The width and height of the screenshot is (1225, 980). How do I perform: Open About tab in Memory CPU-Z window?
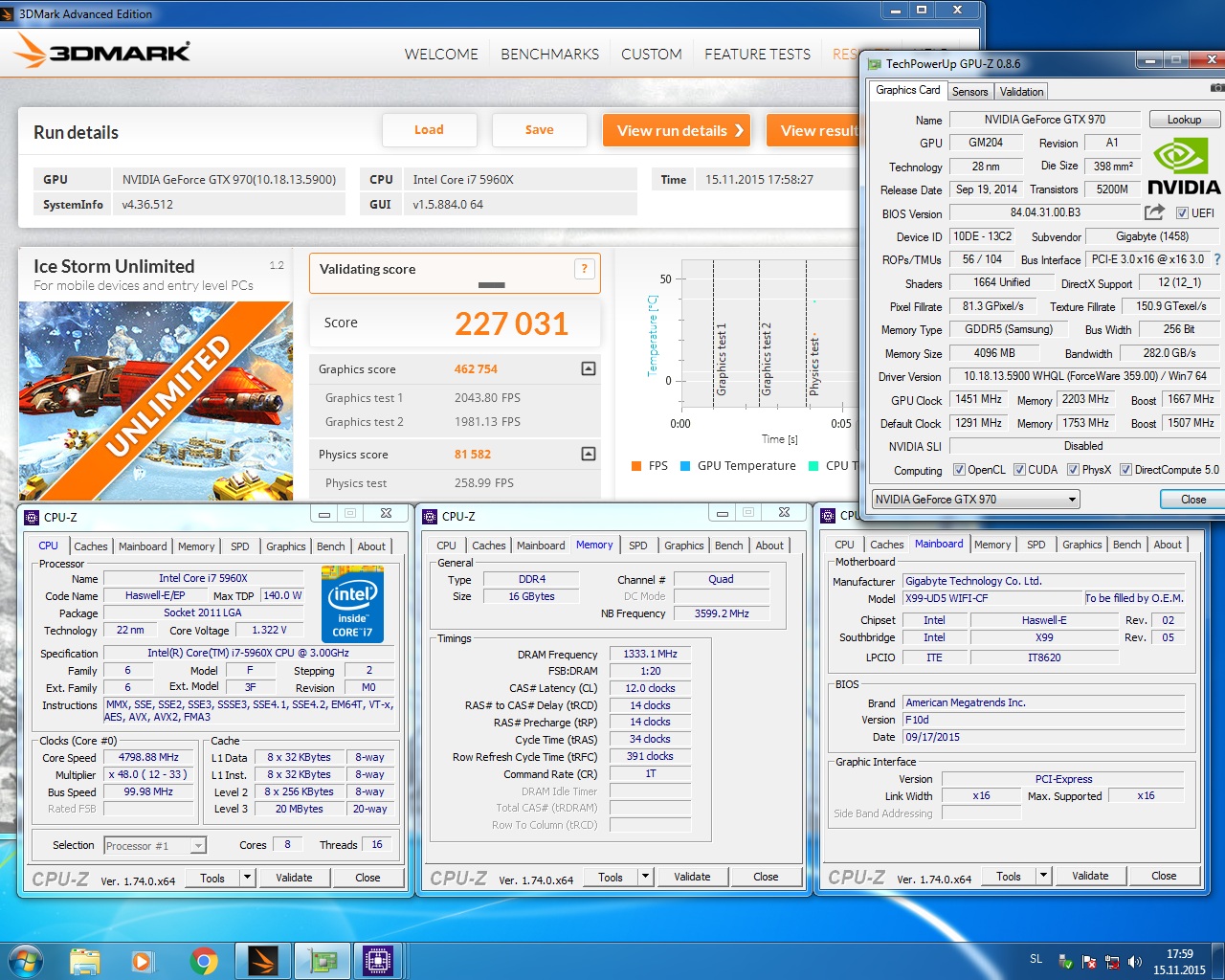[x=769, y=546]
